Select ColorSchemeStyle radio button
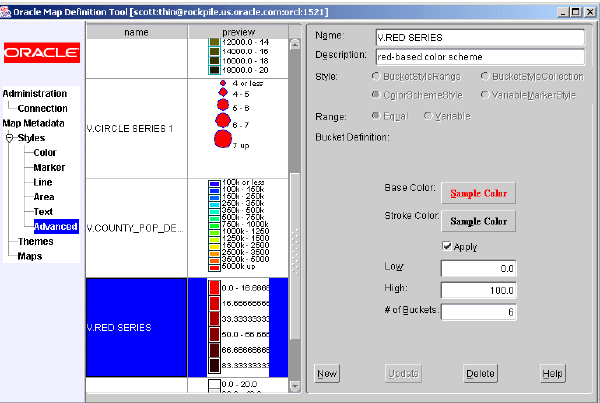This screenshot has height=403, width=600. (x=417, y=95)
